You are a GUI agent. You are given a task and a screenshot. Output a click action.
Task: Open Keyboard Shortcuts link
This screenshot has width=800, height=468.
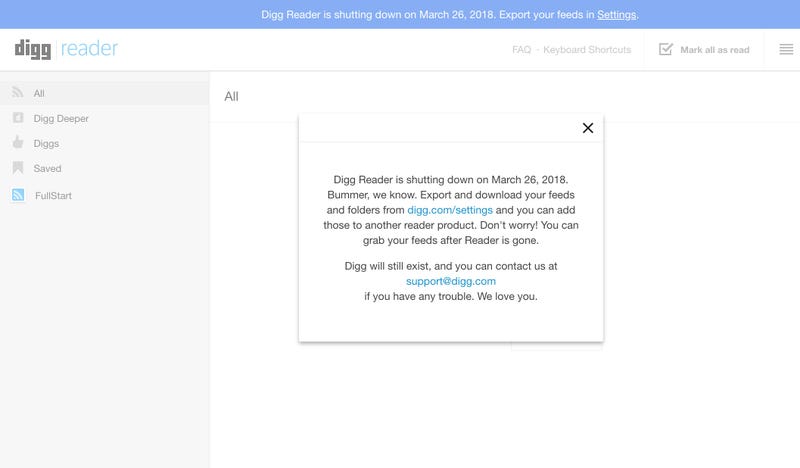(587, 50)
